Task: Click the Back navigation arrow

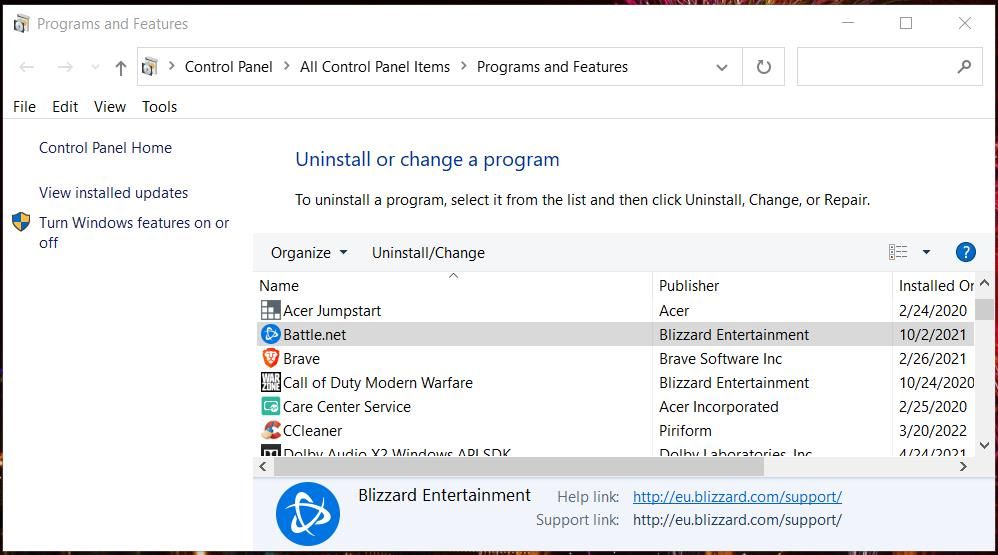Action: (x=27, y=67)
